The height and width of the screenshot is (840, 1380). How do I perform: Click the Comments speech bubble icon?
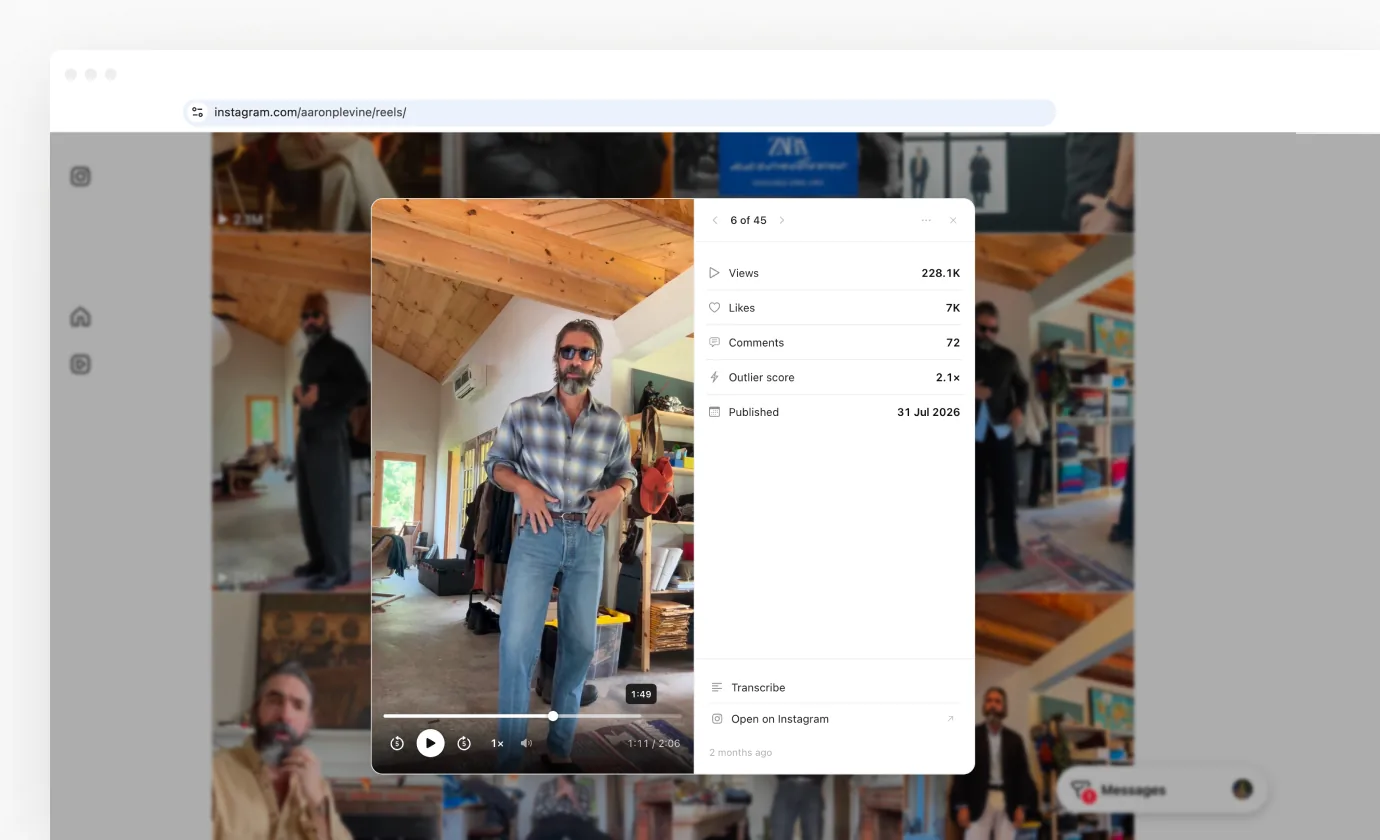pyautogui.click(x=714, y=342)
